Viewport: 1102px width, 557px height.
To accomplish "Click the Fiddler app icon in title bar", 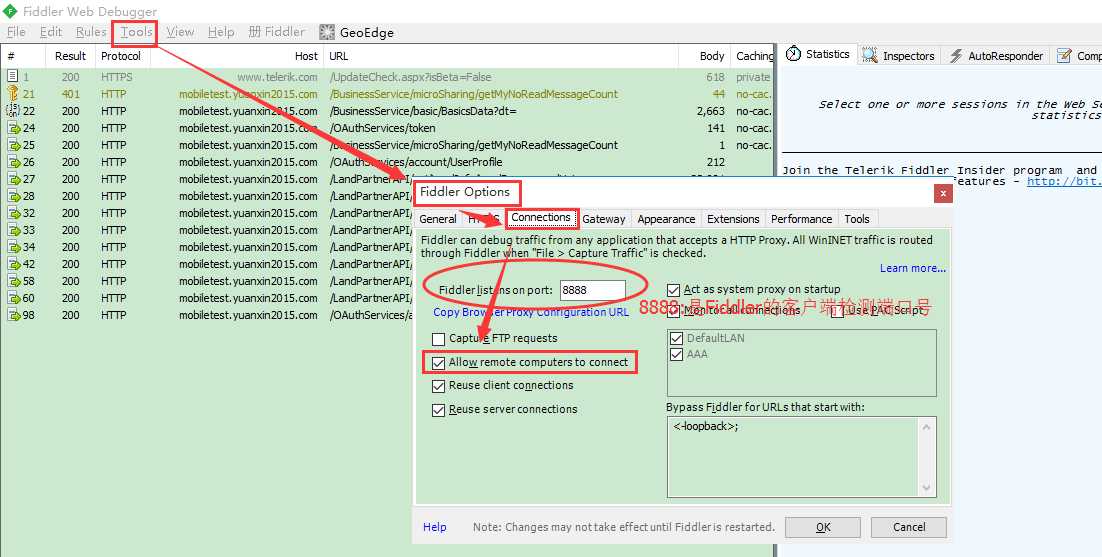I will click(x=11, y=11).
